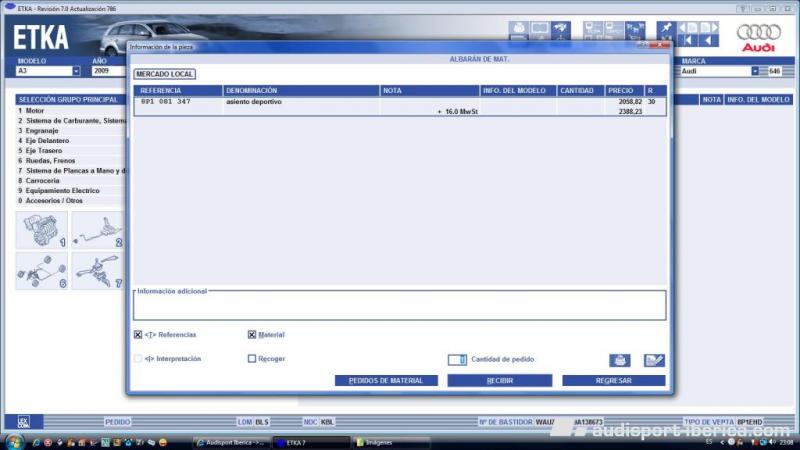Click the LEX.COM icon in the status bar

click(x=23, y=422)
